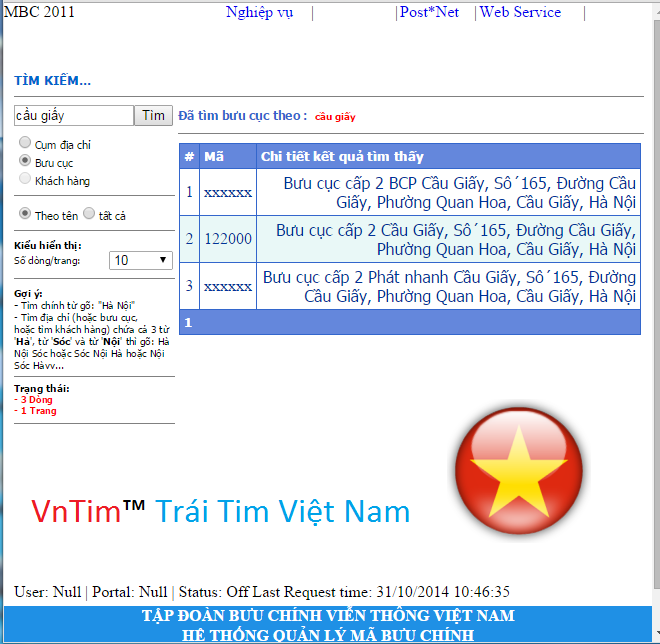Choose the tất cả radio option
Image resolution: width=660 pixels, height=644 pixels.
[89, 213]
